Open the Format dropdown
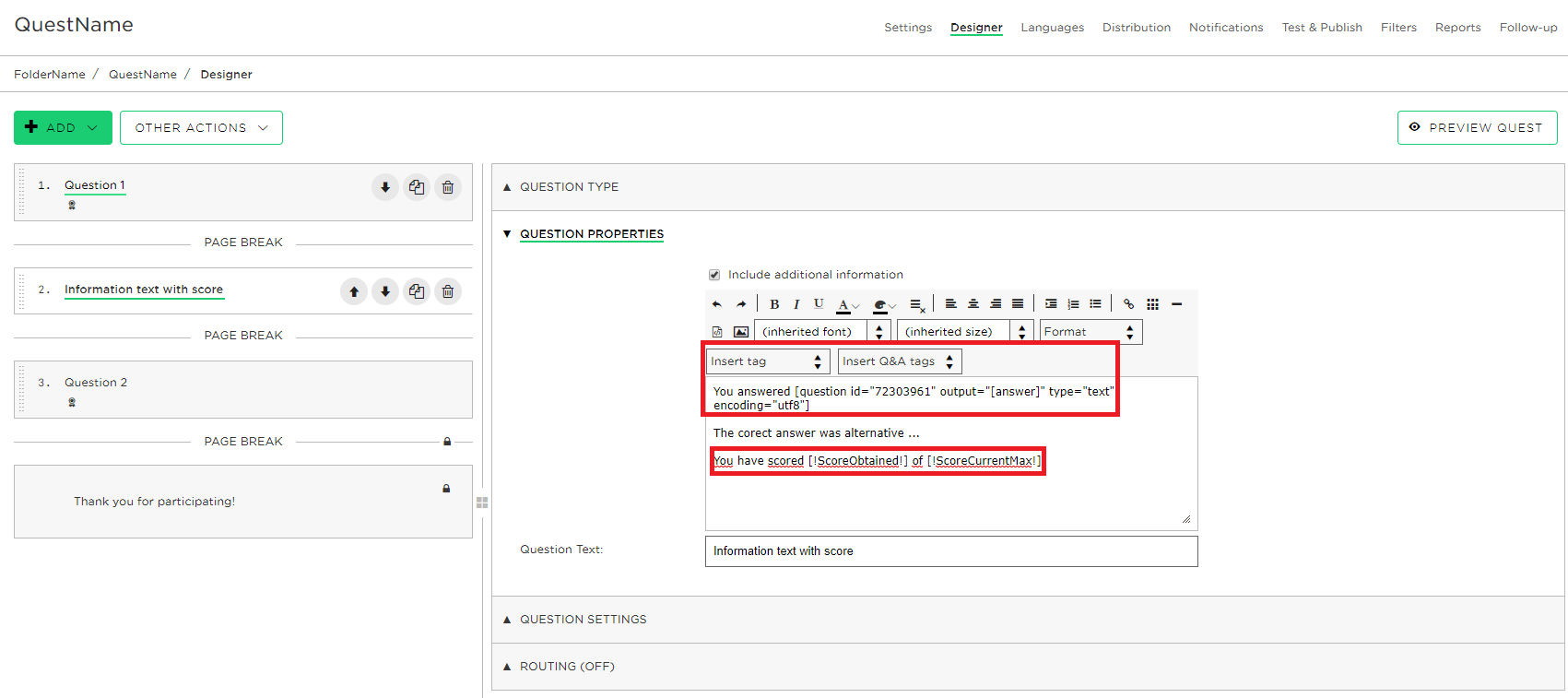1568x698 pixels. (1091, 332)
